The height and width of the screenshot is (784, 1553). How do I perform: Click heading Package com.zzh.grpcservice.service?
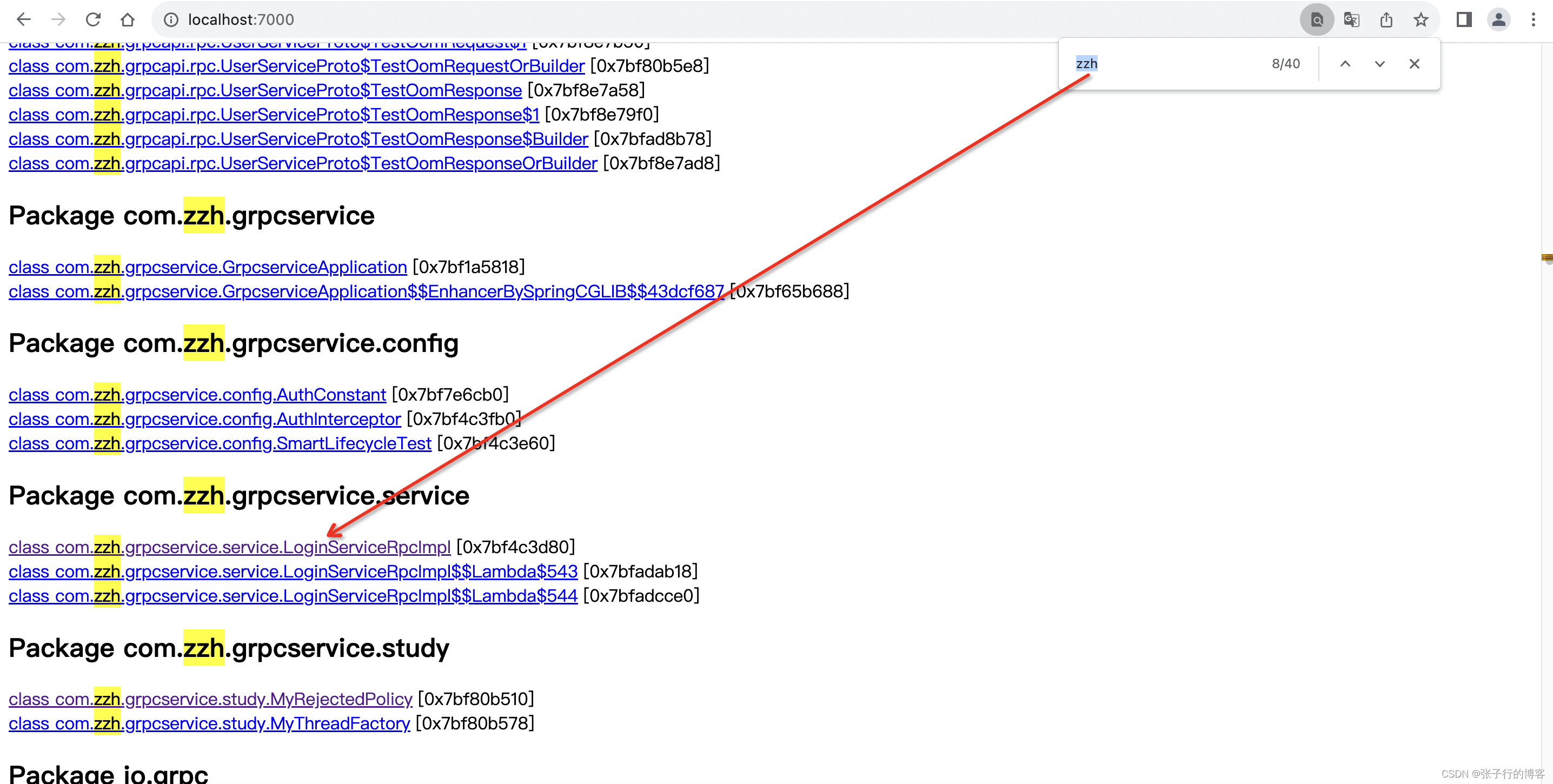coord(239,496)
